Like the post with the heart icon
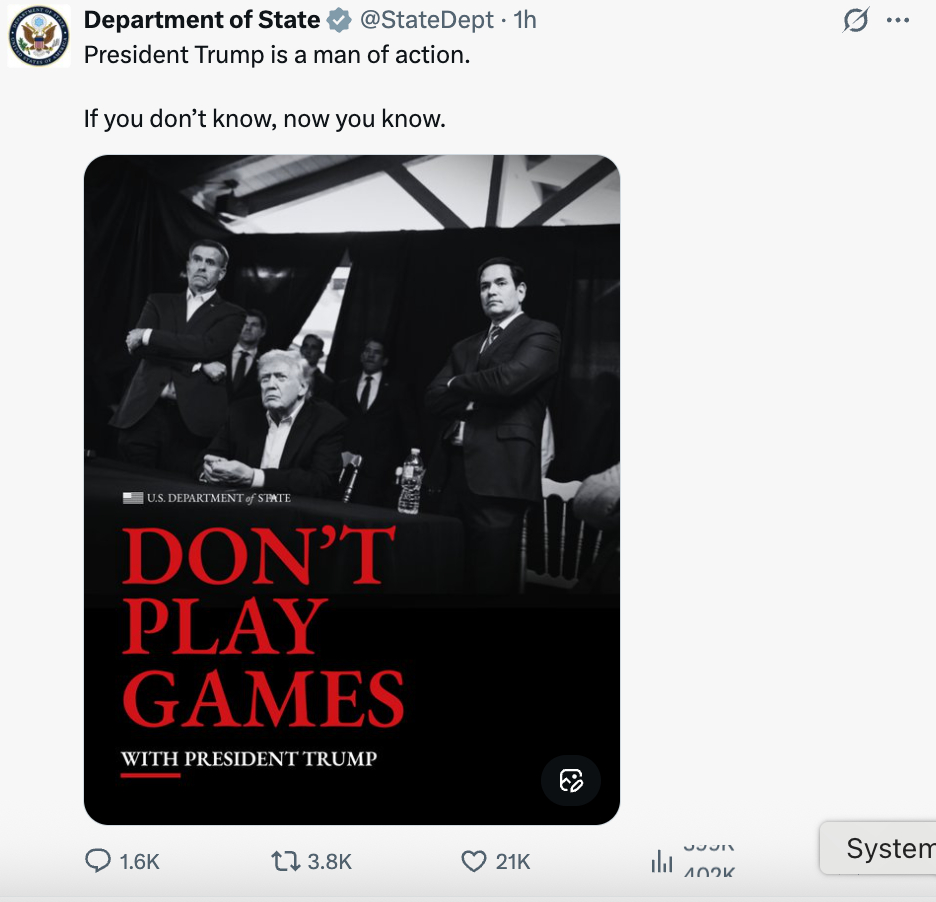The height and width of the screenshot is (902, 936). [473, 861]
